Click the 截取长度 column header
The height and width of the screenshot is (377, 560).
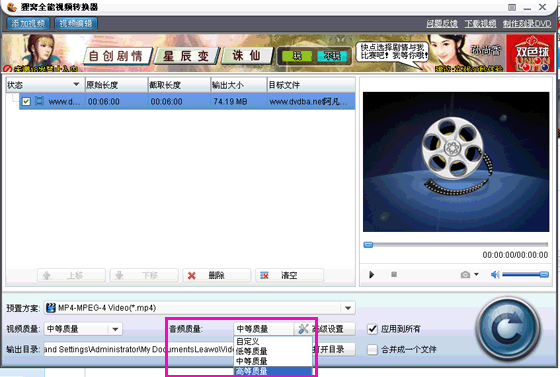pos(179,85)
